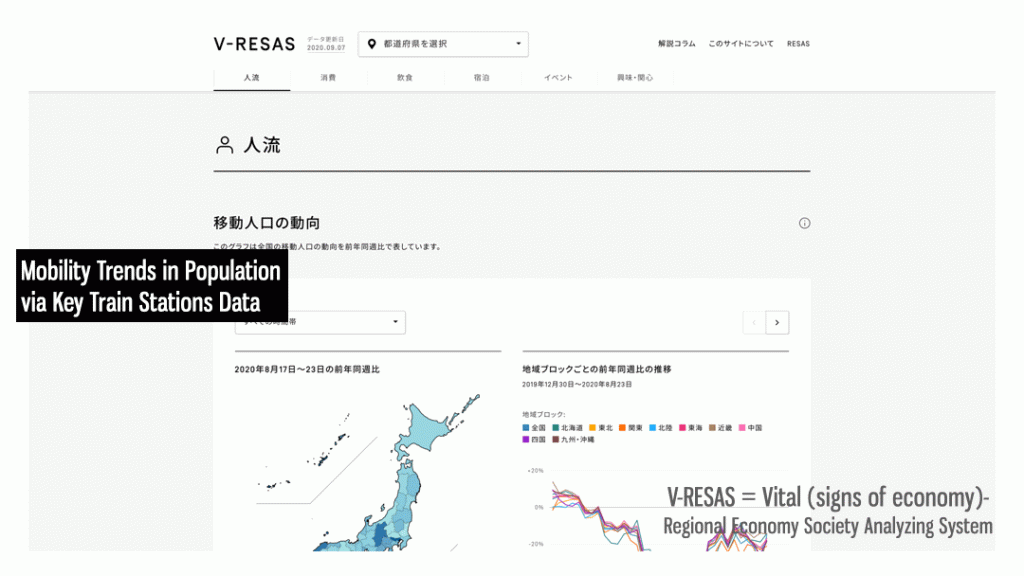Open the info tooltip icon near 移動人口の動向
The width and height of the screenshot is (1024, 576).
coord(804,223)
